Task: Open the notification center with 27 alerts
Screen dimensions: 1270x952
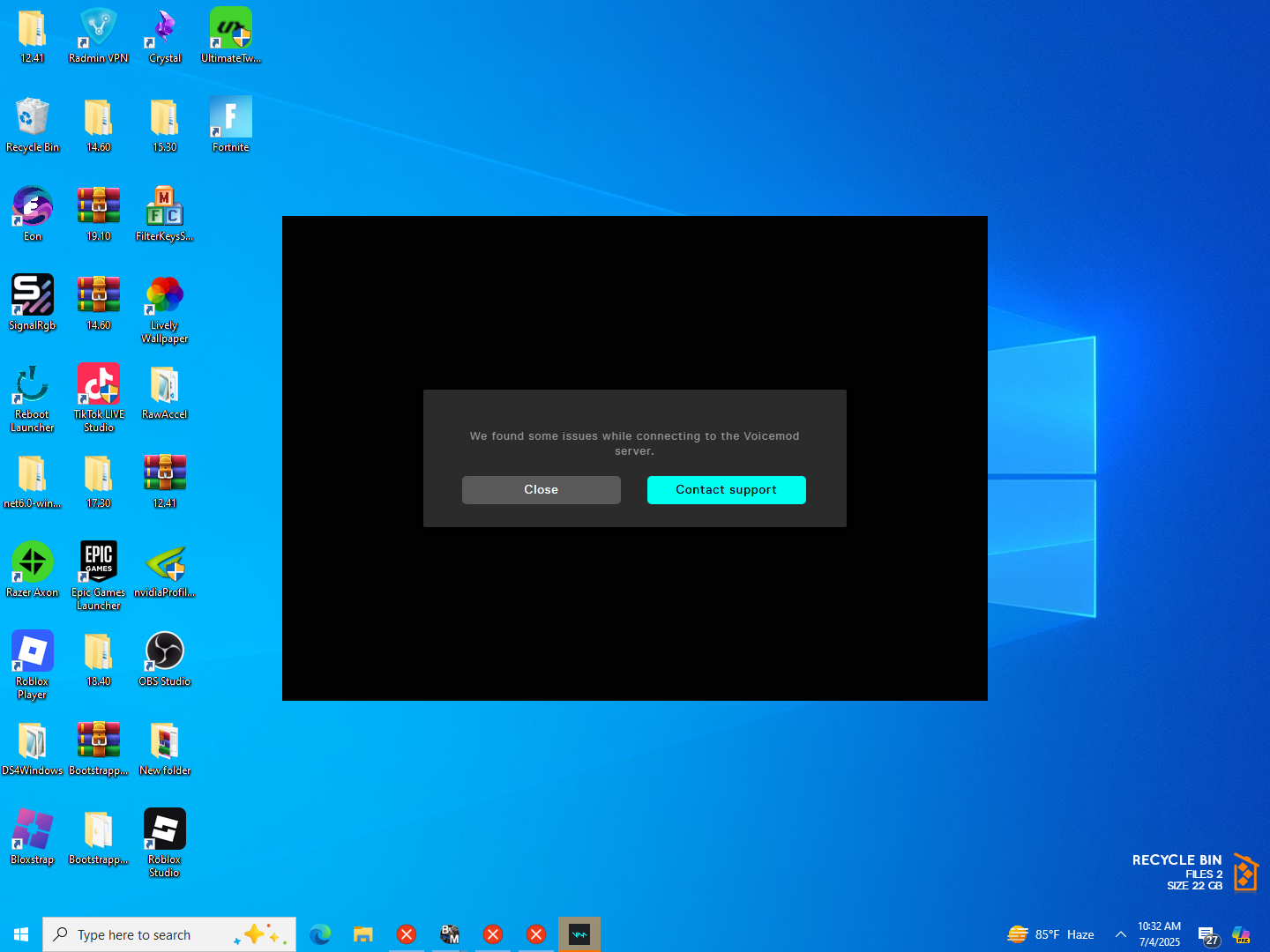Action: (1207, 935)
